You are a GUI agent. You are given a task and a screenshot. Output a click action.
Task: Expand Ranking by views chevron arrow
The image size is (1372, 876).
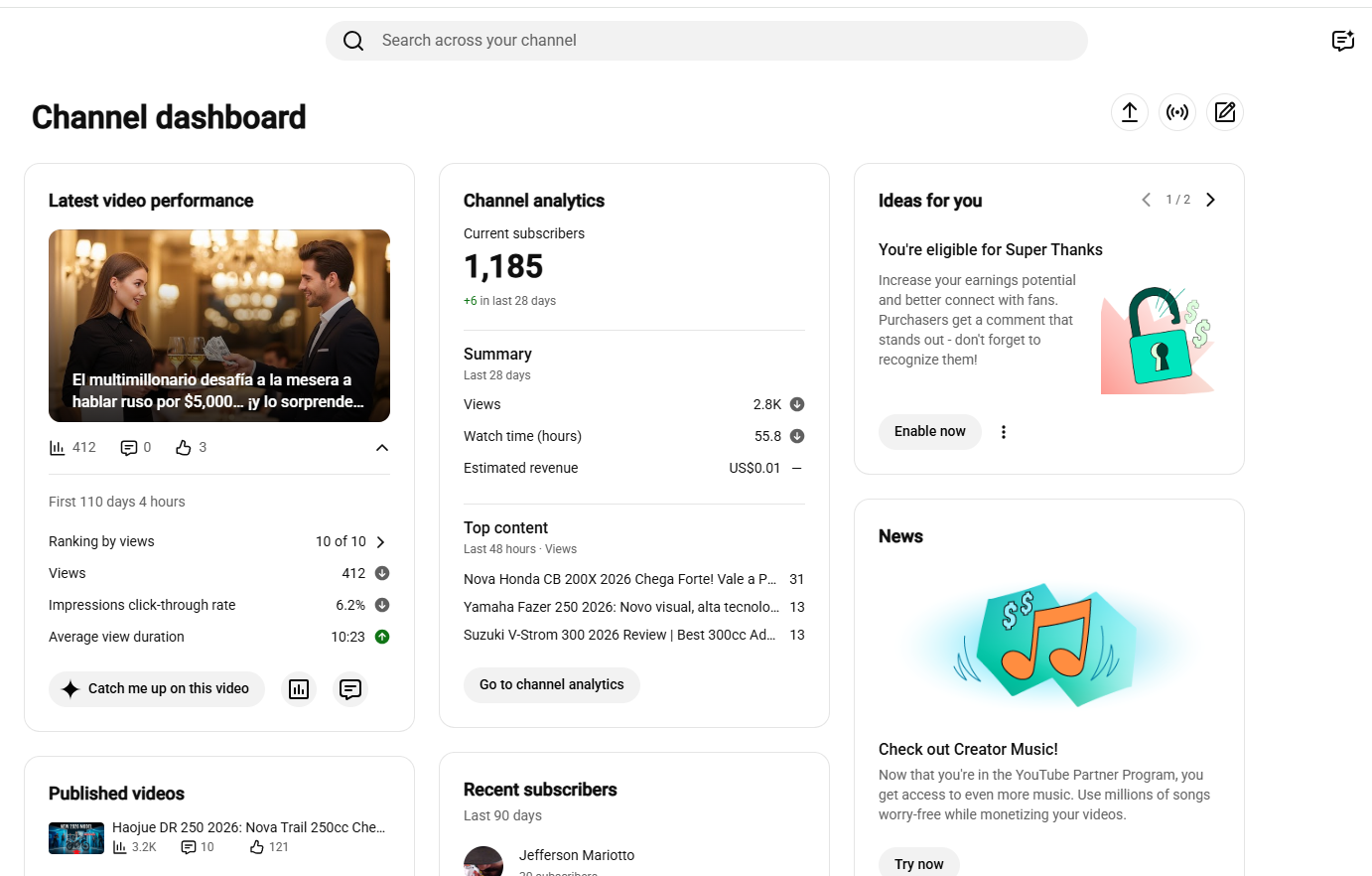[x=381, y=542]
